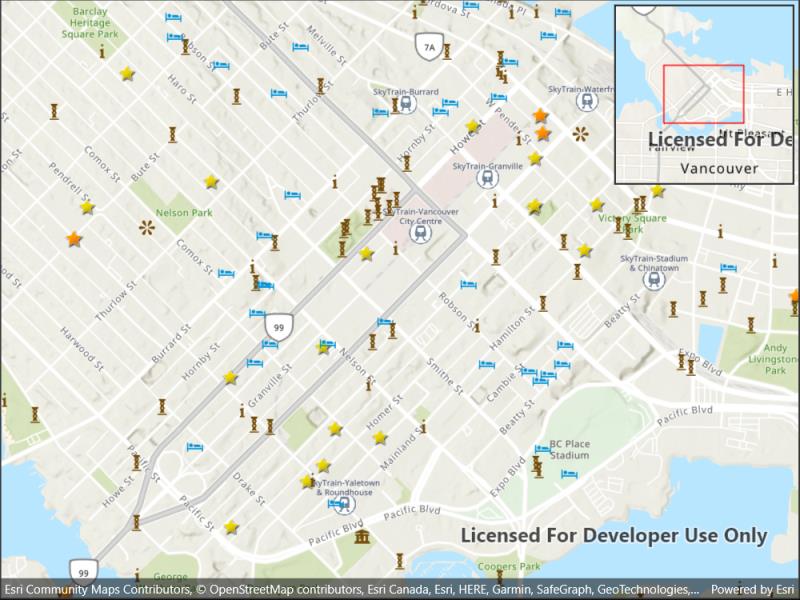Click info marker next to Hamilton St label
Image resolution: width=800 pixels, height=600 pixels.
point(477,326)
